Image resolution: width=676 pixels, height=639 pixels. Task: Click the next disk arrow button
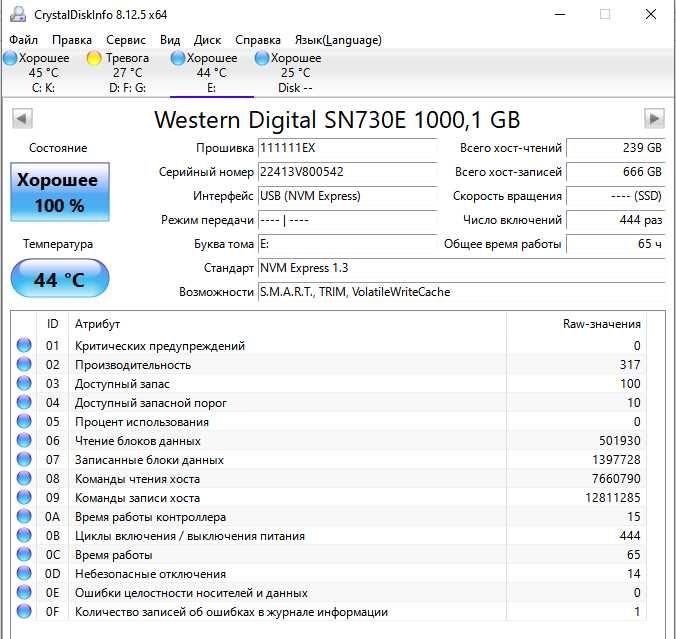pos(654,119)
